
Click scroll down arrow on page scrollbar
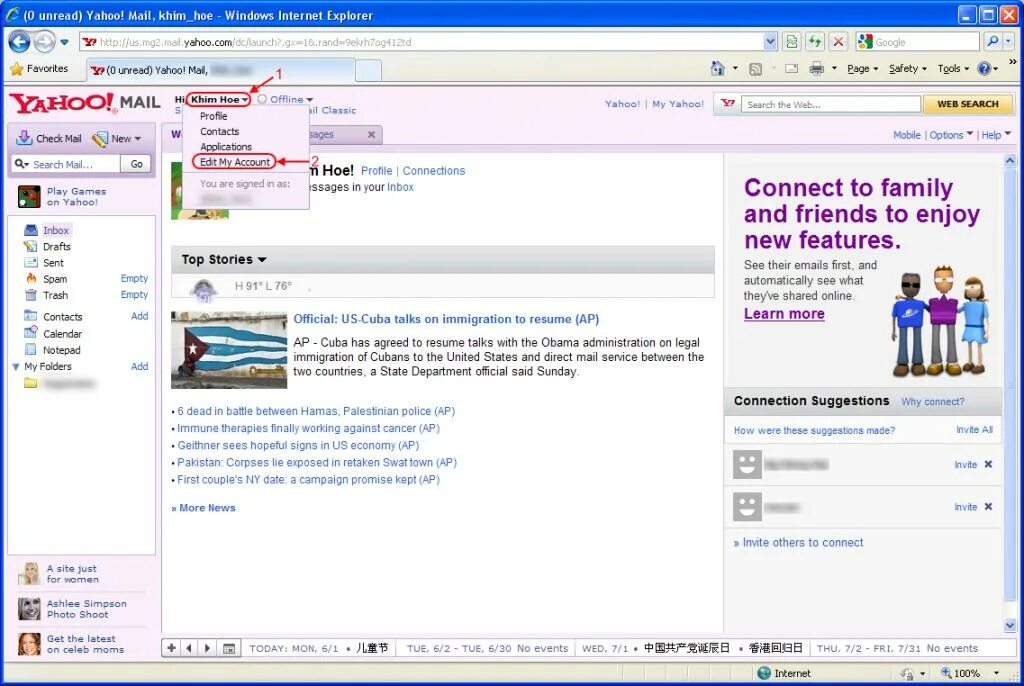coord(1010,625)
